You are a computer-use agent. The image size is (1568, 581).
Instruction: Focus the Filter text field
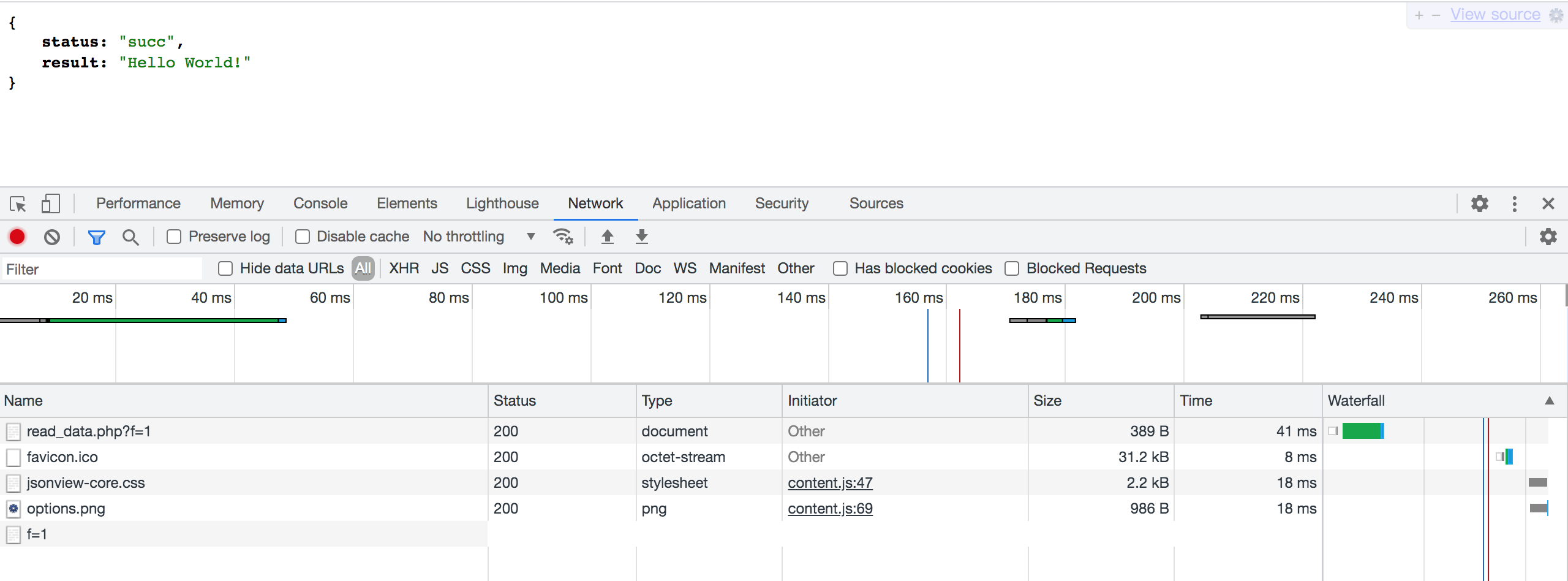102,269
